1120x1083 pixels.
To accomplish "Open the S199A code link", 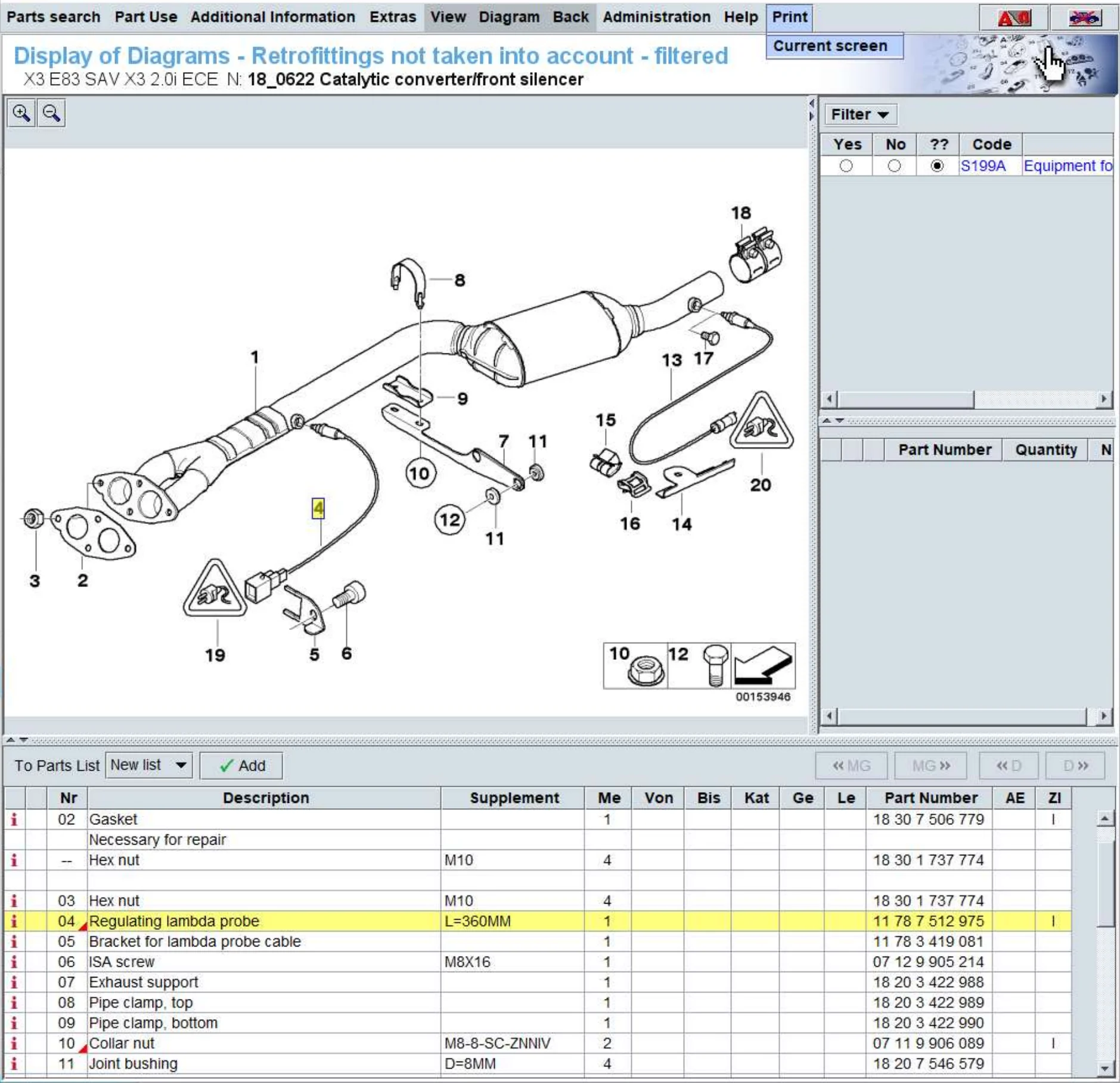I will coord(982,166).
